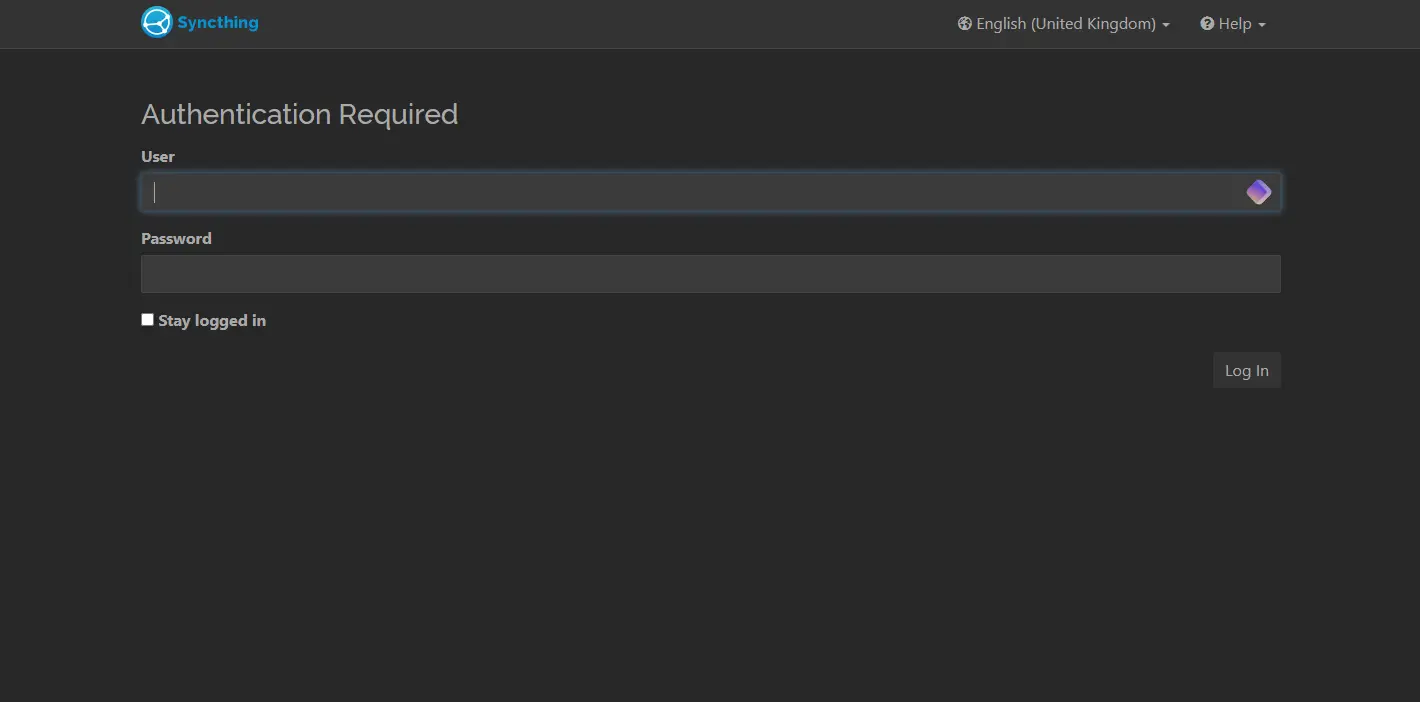Open the English (United Kingdom) language dropdown
The width and height of the screenshot is (1420, 702).
tap(1063, 23)
